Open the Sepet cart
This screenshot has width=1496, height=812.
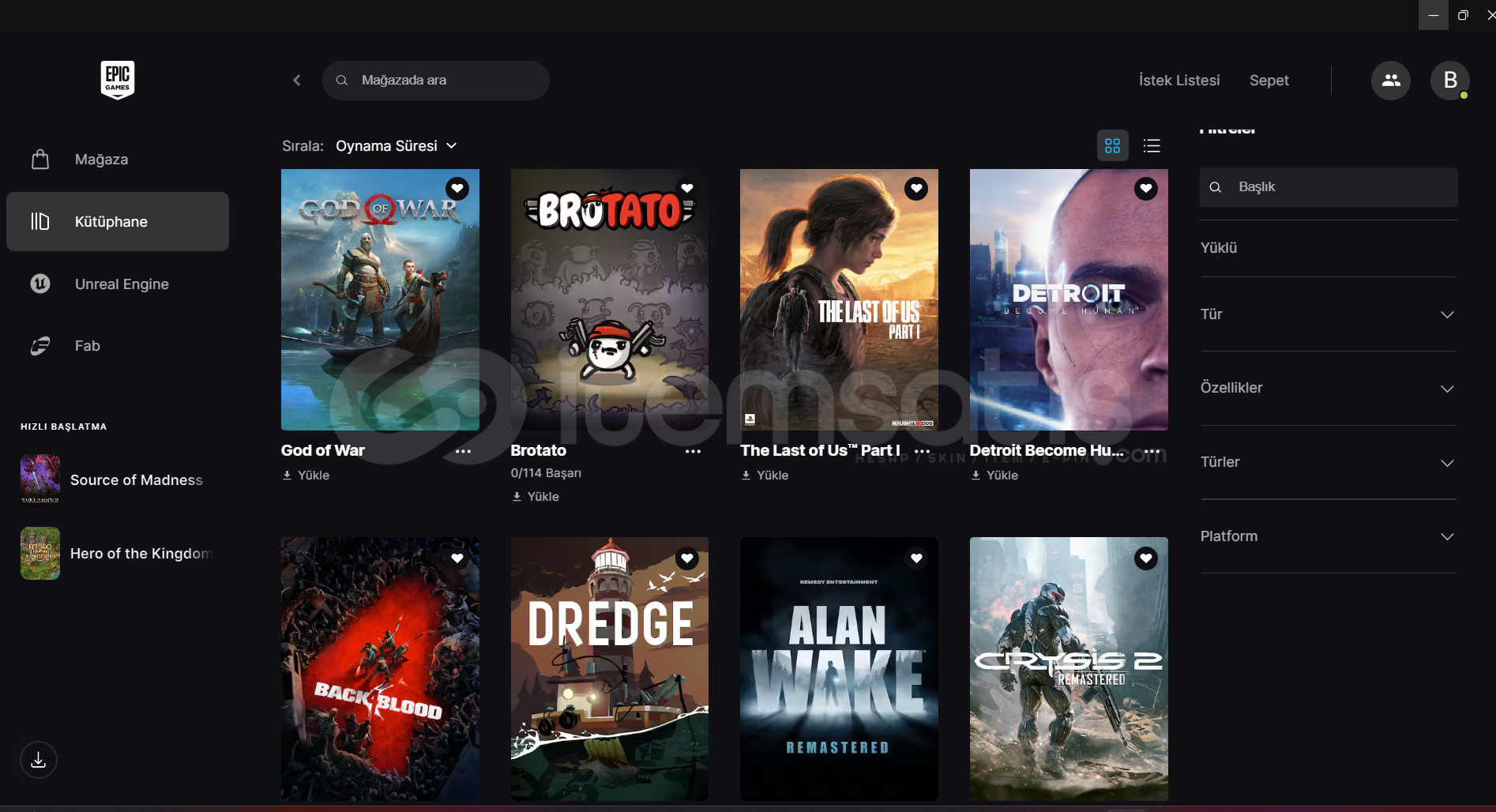point(1269,80)
